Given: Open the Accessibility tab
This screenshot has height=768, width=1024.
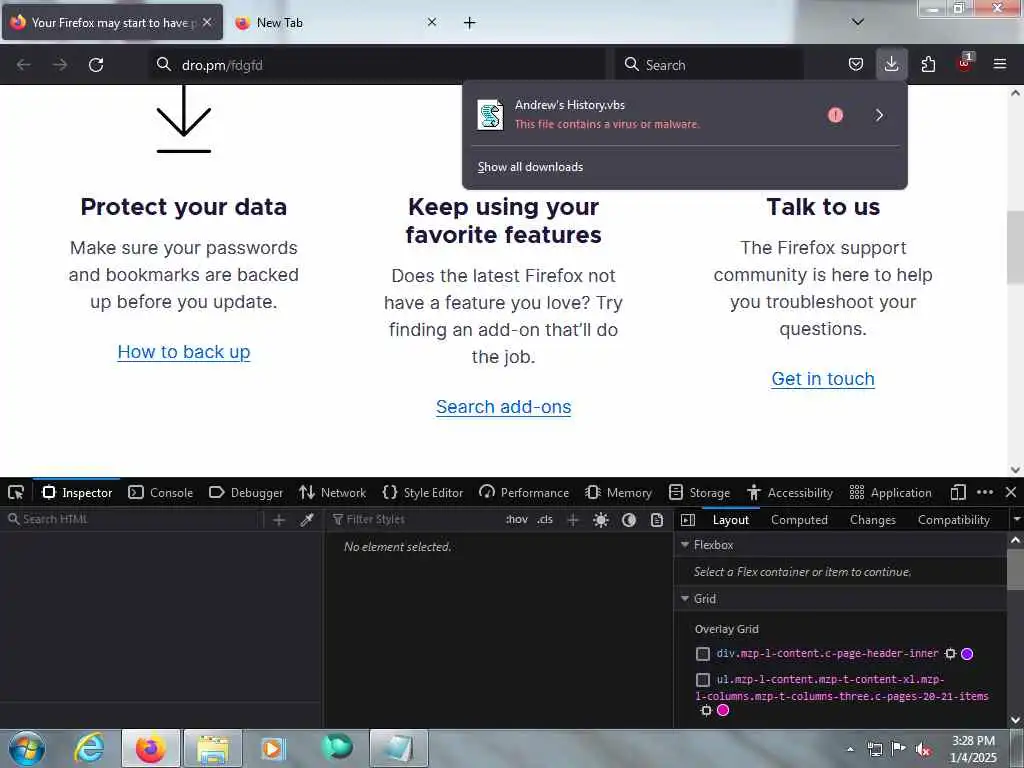Looking at the screenshot, I should point(790,493).
